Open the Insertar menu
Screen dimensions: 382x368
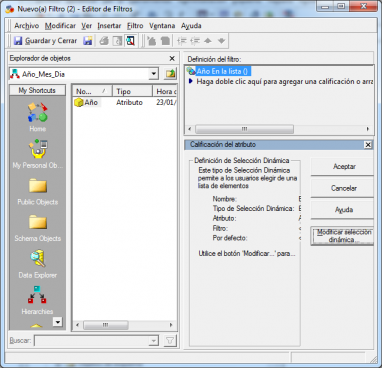coord(109,26)
